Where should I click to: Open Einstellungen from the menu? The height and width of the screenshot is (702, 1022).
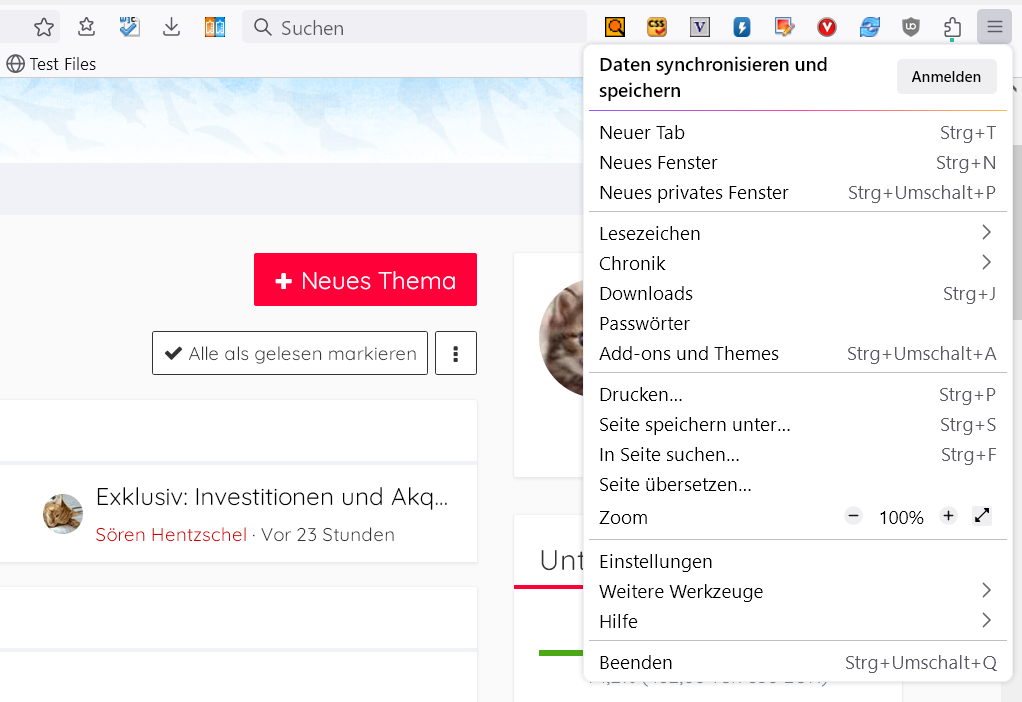pos(656,562)
